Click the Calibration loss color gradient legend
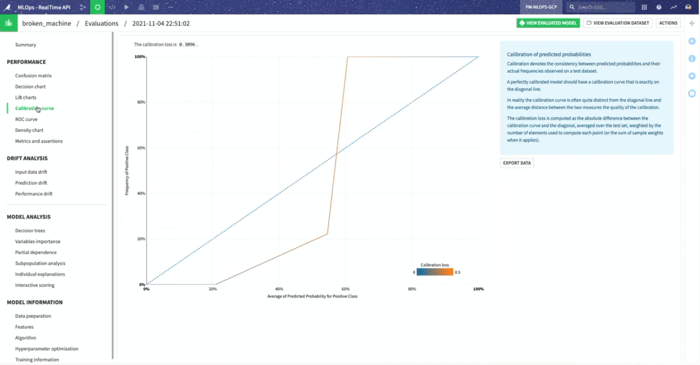Image resolution: width=700 pixels, height=365 pixels. 435,272
